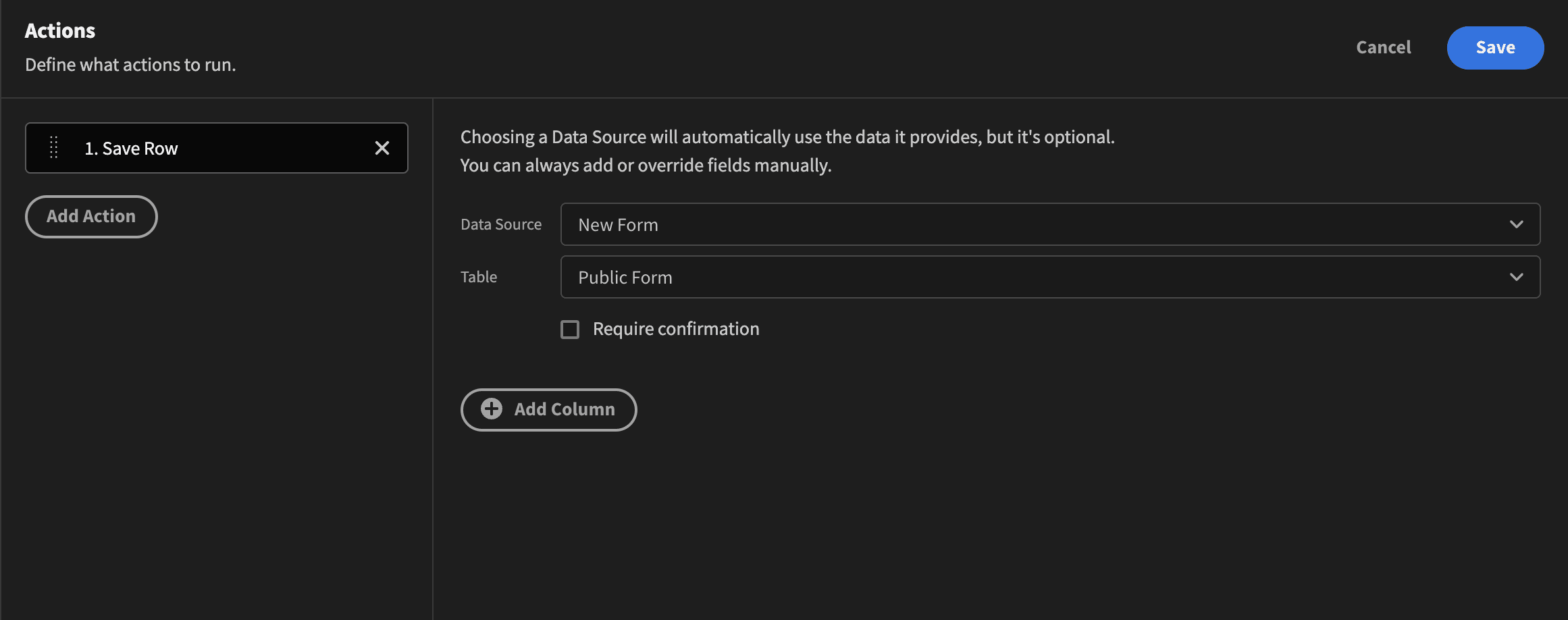Click the Table dropdown chevron arrow
The width and height of the screenshot is (1568, 620).
(x=1517, y=277)
